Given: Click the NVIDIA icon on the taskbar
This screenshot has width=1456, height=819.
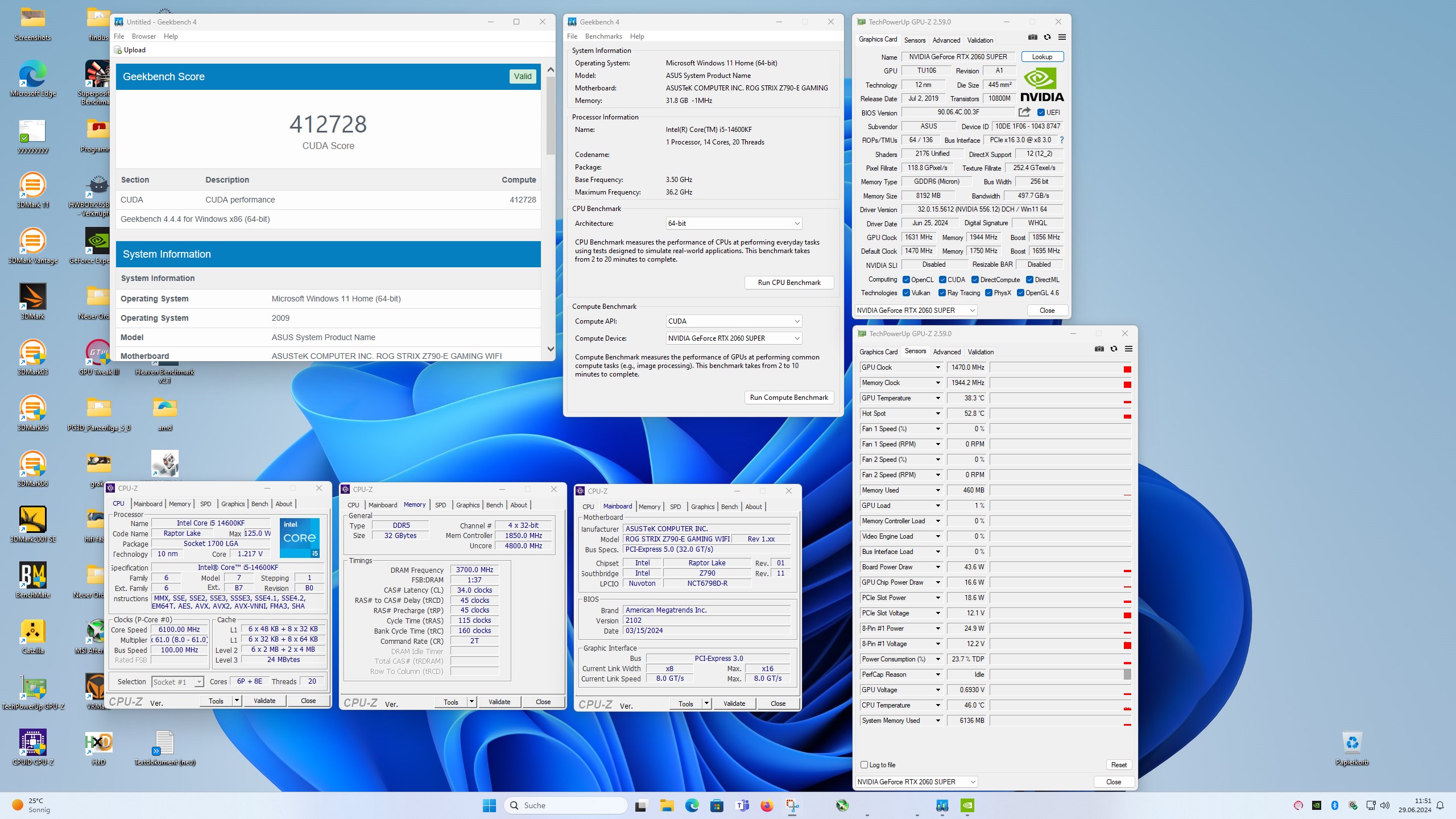Looking at the screenshot, I should point(967,805).
